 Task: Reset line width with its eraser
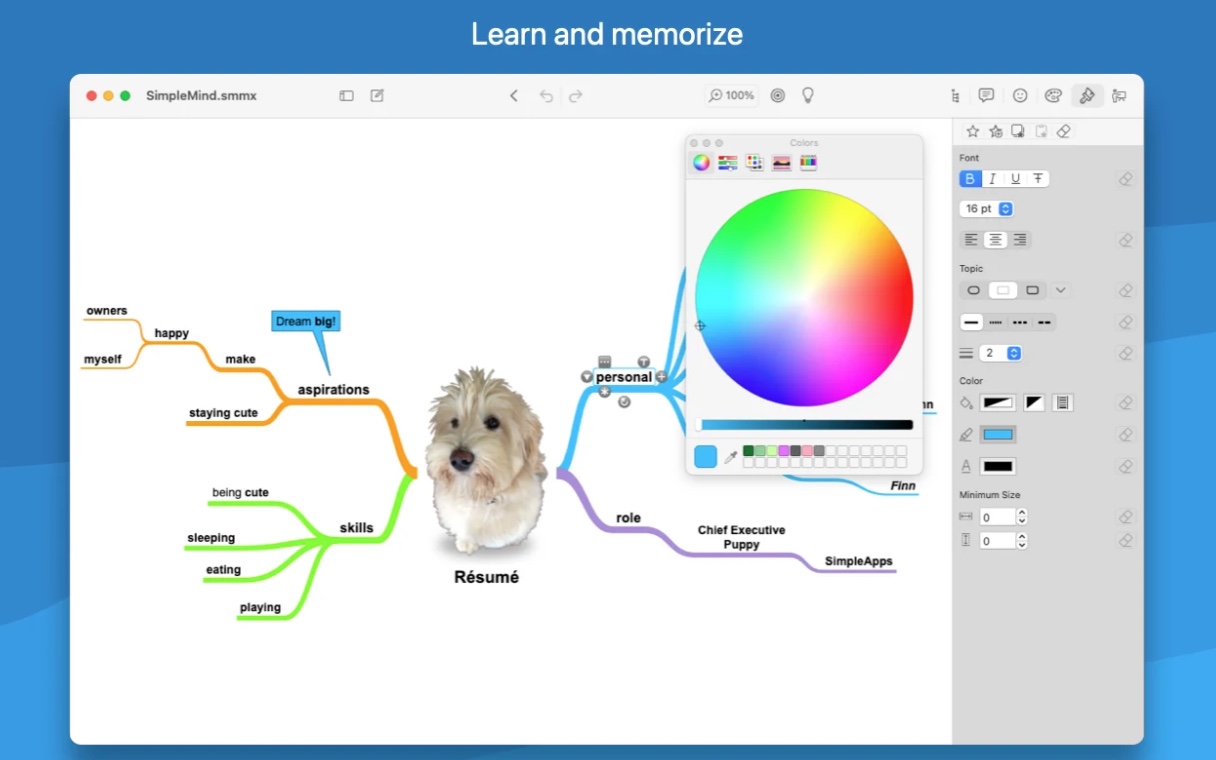point(1126,353)
